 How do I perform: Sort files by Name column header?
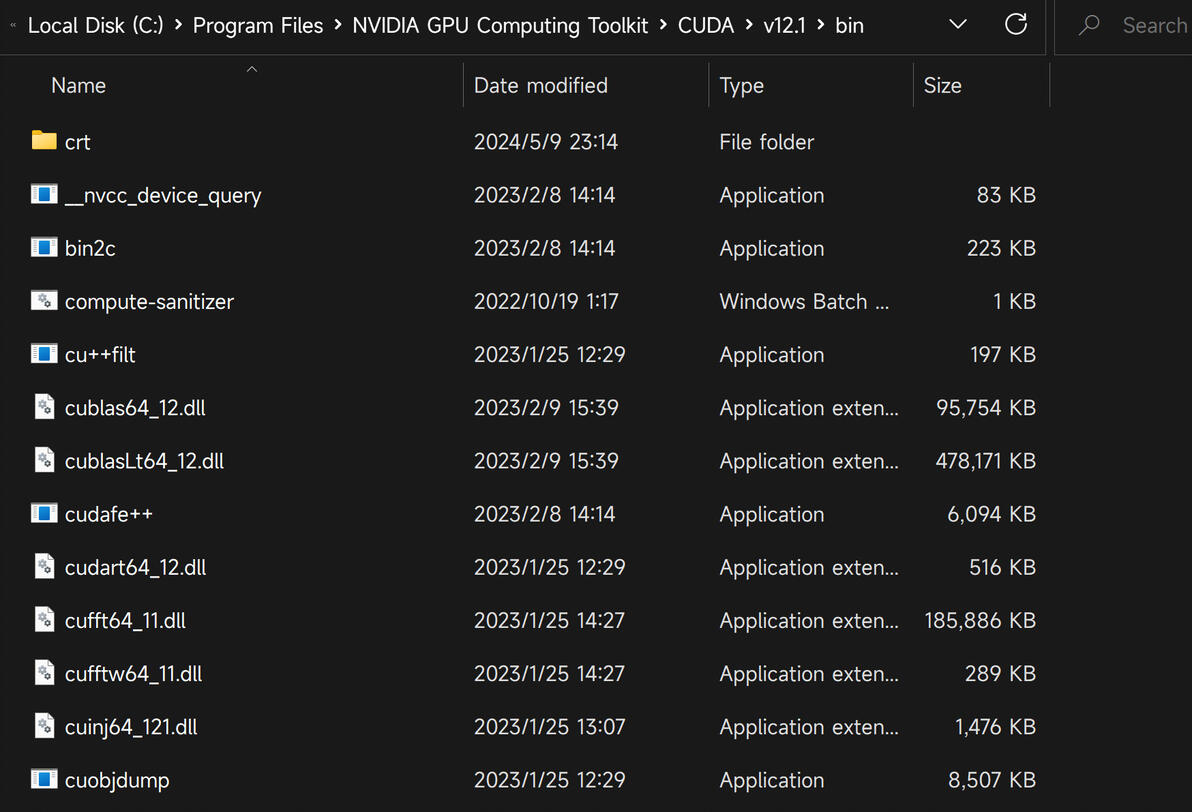79,86
